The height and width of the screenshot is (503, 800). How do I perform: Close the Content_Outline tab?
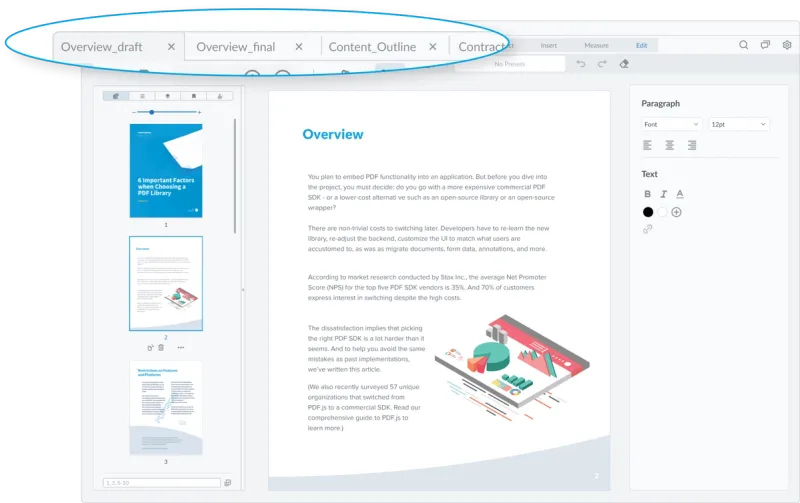click(x=433, y=47)
